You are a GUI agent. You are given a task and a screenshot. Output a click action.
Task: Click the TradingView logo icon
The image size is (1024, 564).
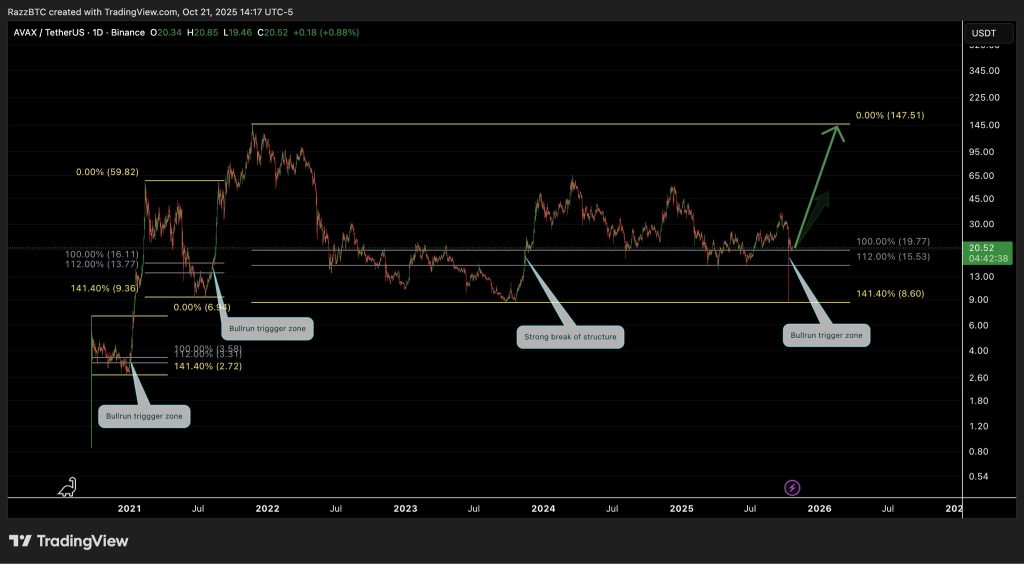19,541
